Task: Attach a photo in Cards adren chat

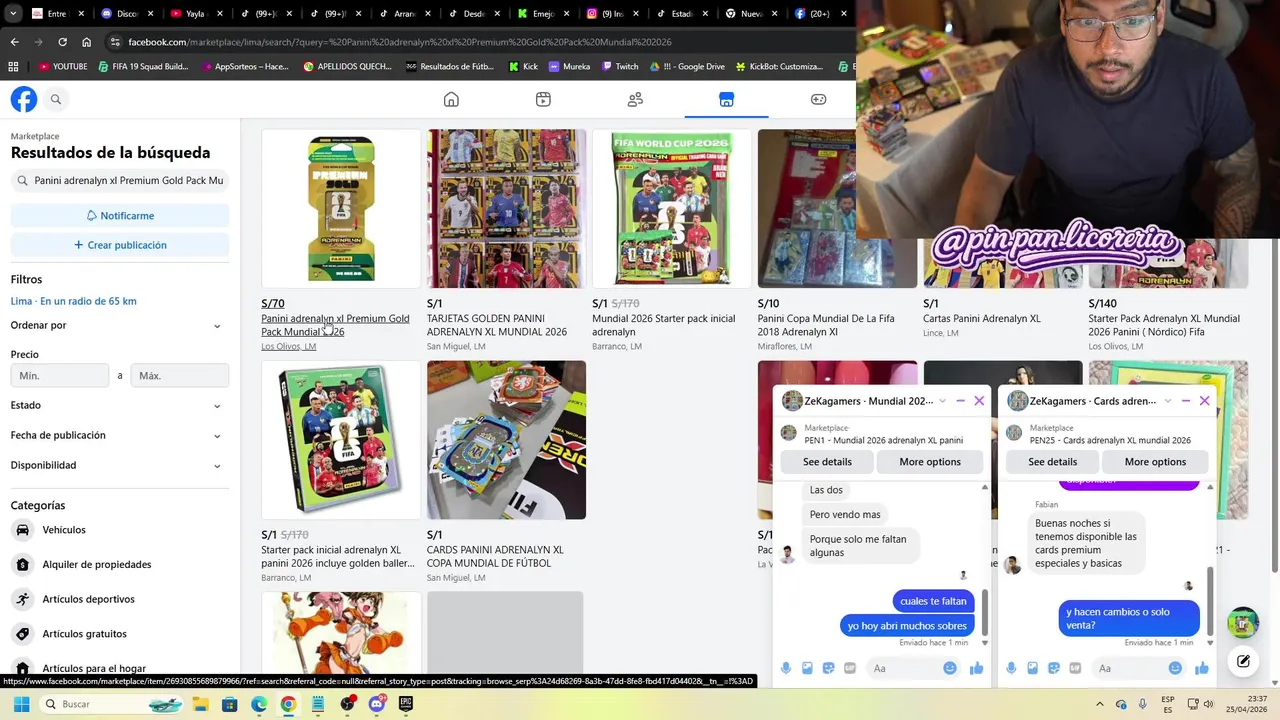Action: (1032, 668)
